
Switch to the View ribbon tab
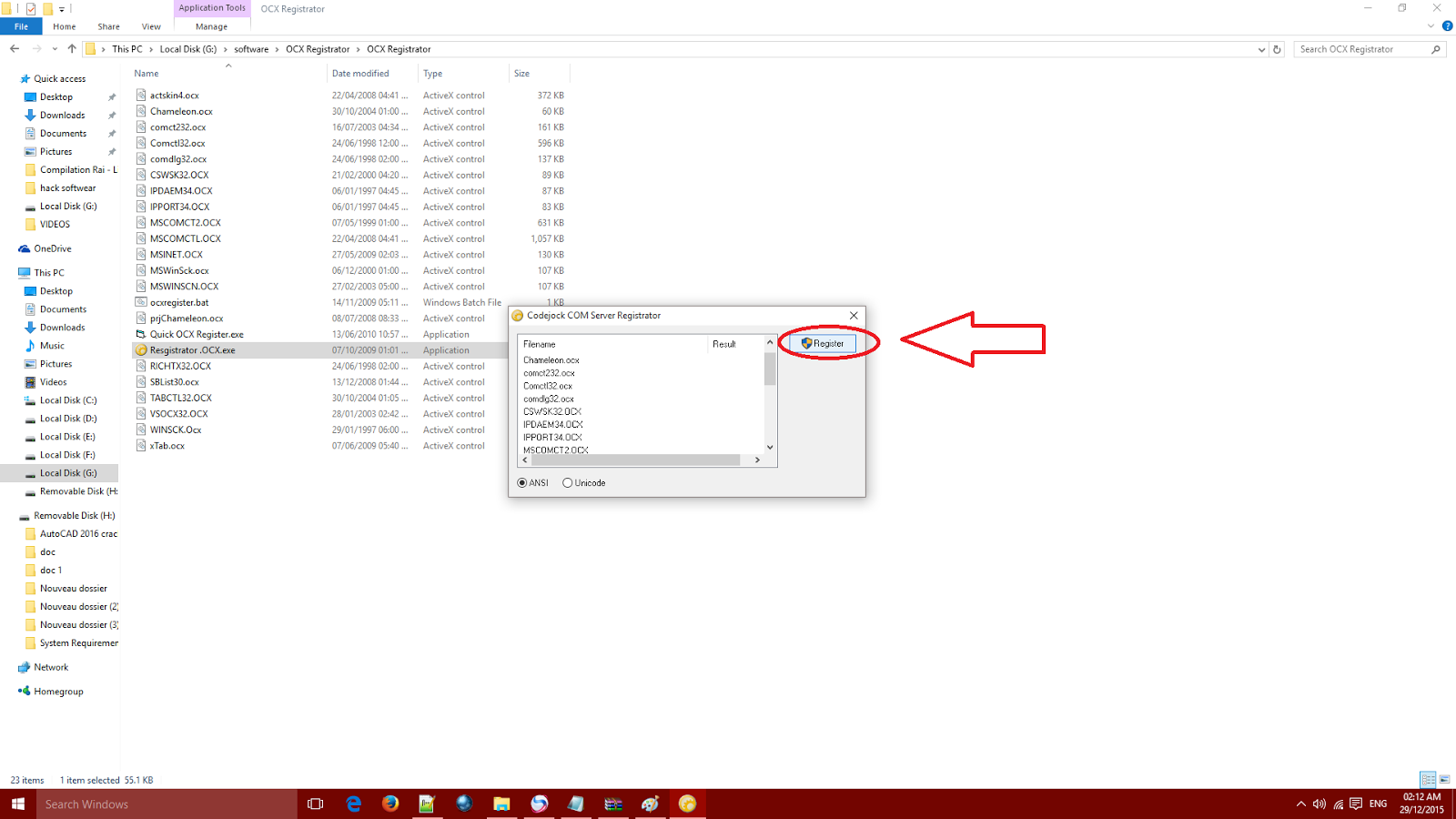tap(152, 26)
